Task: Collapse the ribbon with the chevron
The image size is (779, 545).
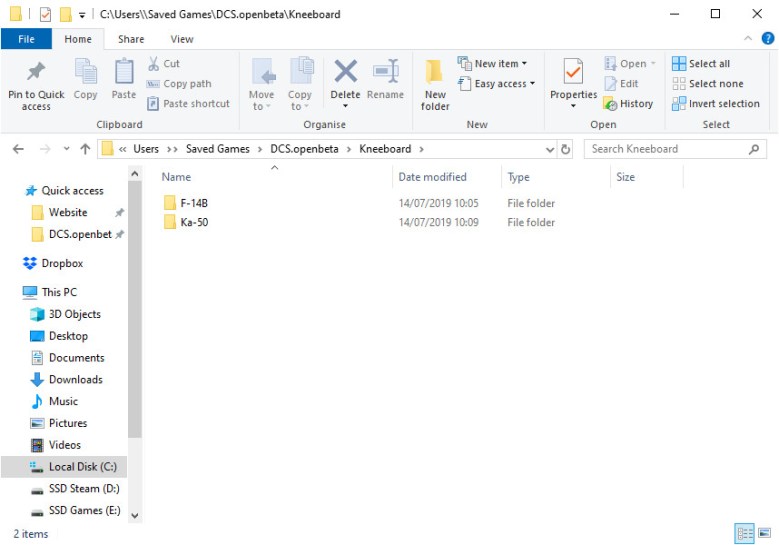Action: [x=750, y=38]
